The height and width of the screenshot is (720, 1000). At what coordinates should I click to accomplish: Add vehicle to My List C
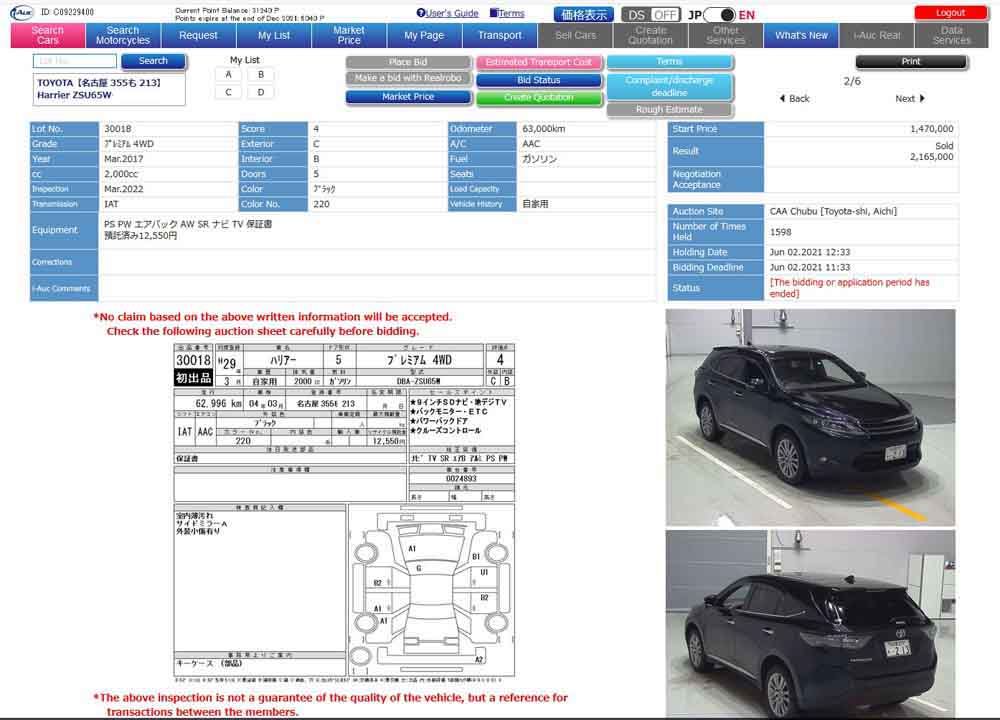coord(228,92)
